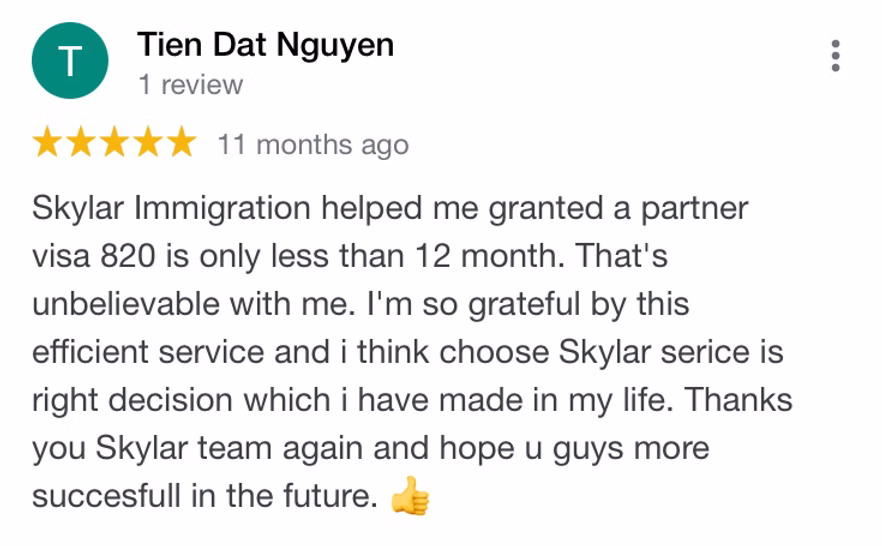Click the second yellow rating star
The height and width of the screenshot is (546, 882).
(80, 144)
